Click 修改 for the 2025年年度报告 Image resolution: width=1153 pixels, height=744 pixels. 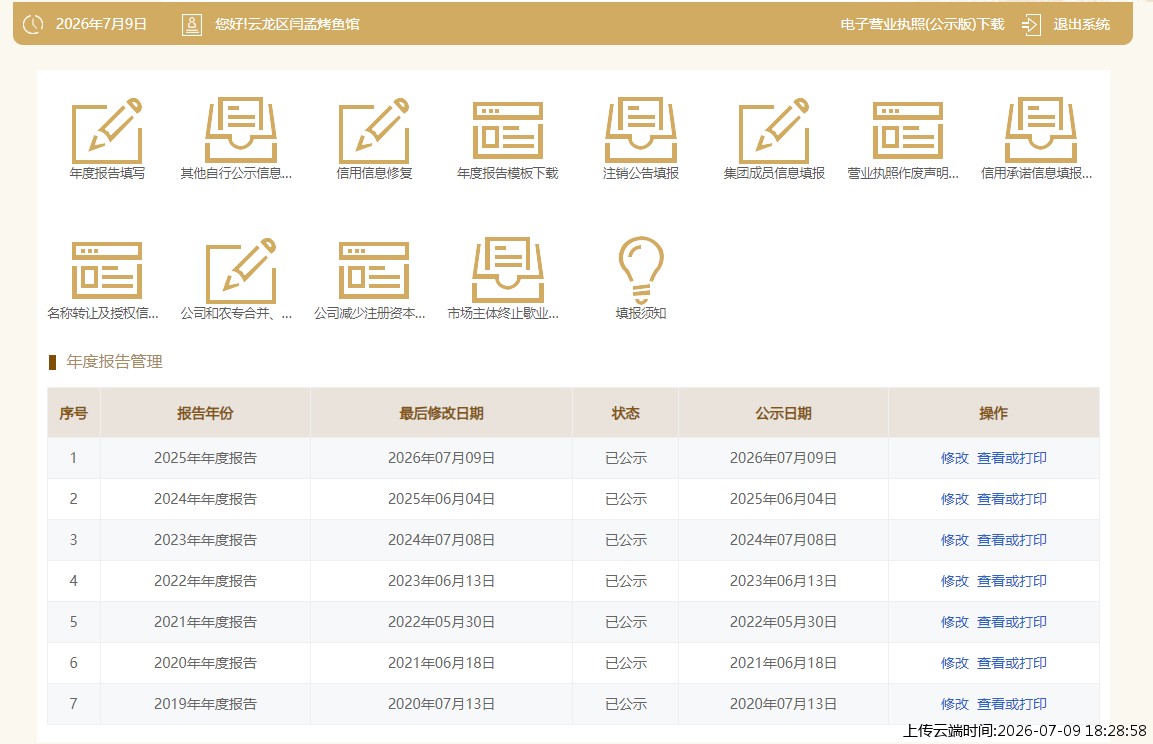[954, 458]
